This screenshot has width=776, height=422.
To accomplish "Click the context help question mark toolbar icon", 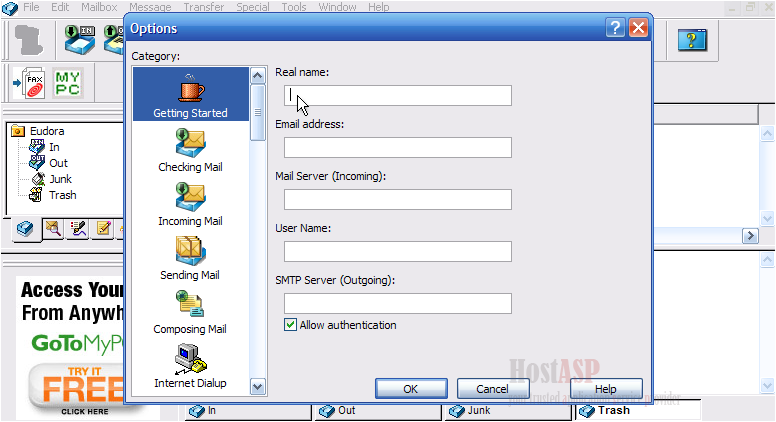I will coord(692,40).
